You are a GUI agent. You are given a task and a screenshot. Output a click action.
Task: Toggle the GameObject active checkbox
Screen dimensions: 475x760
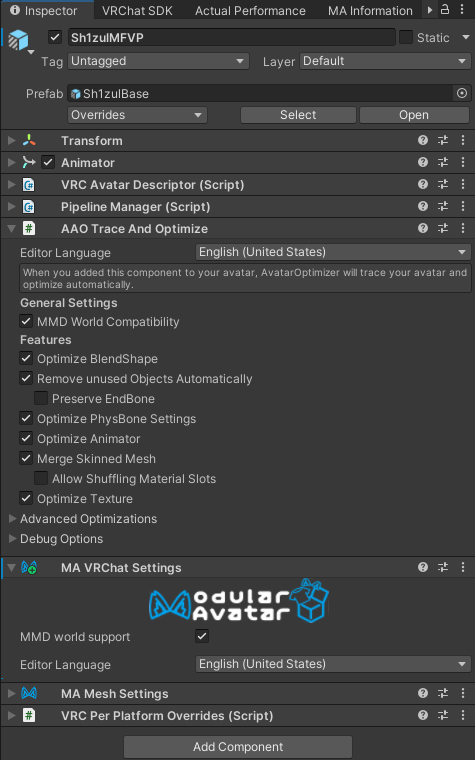tap(55, 37)
